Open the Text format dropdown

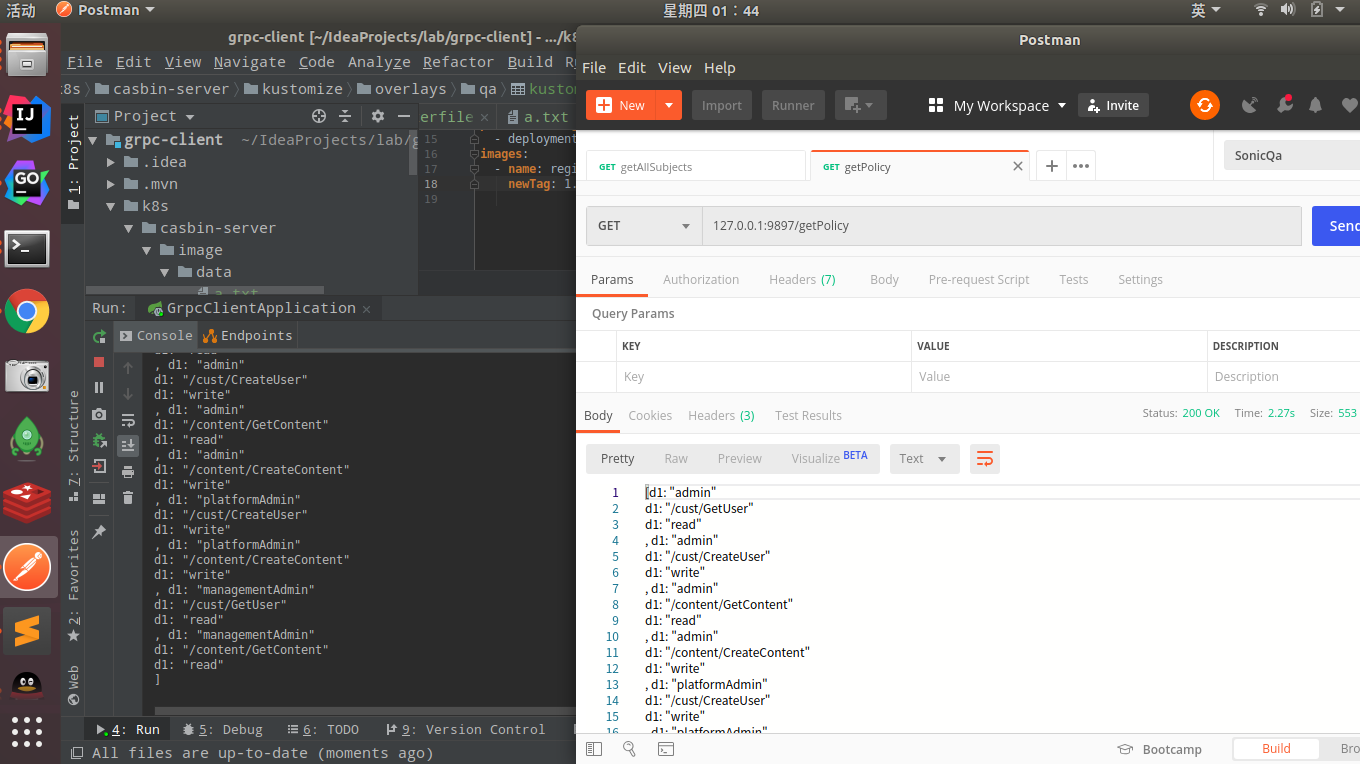[924, 459]
